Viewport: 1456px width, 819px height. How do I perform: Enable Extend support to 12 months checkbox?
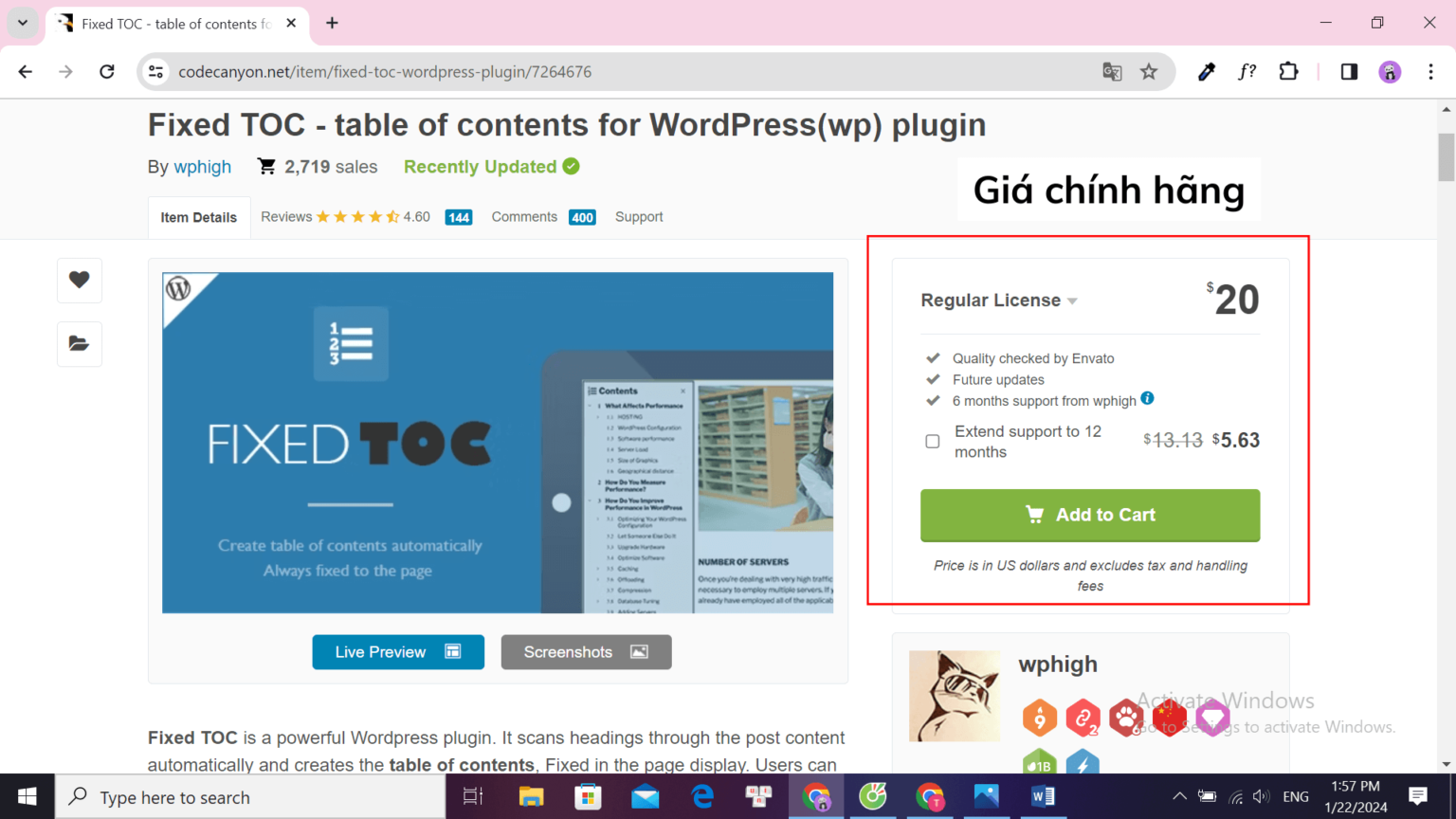(x=933, y=441)
